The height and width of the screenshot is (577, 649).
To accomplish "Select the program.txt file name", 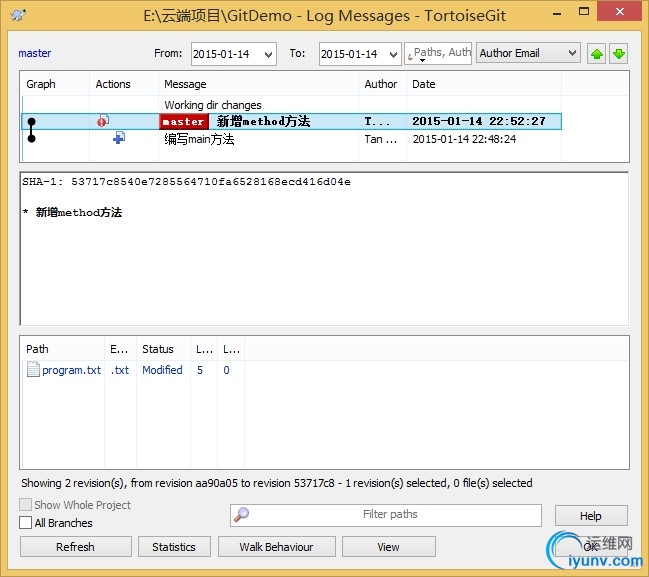I will pos(72,370).
